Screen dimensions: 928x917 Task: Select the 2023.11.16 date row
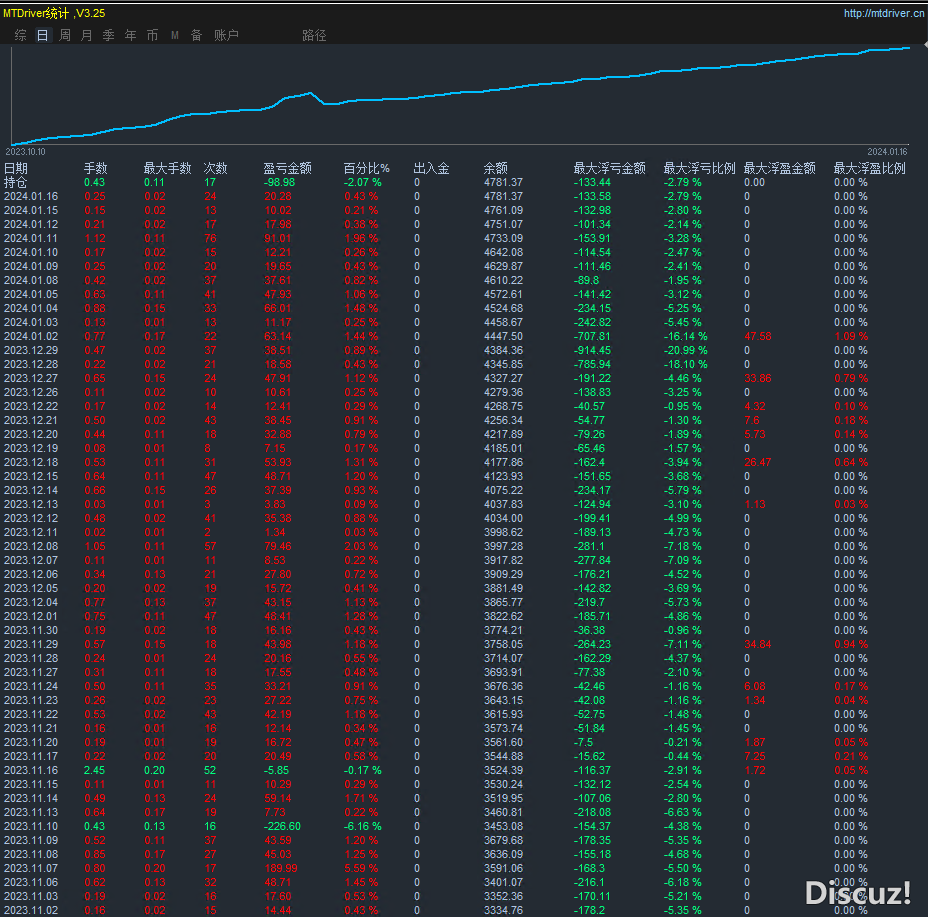pos(31,770)
